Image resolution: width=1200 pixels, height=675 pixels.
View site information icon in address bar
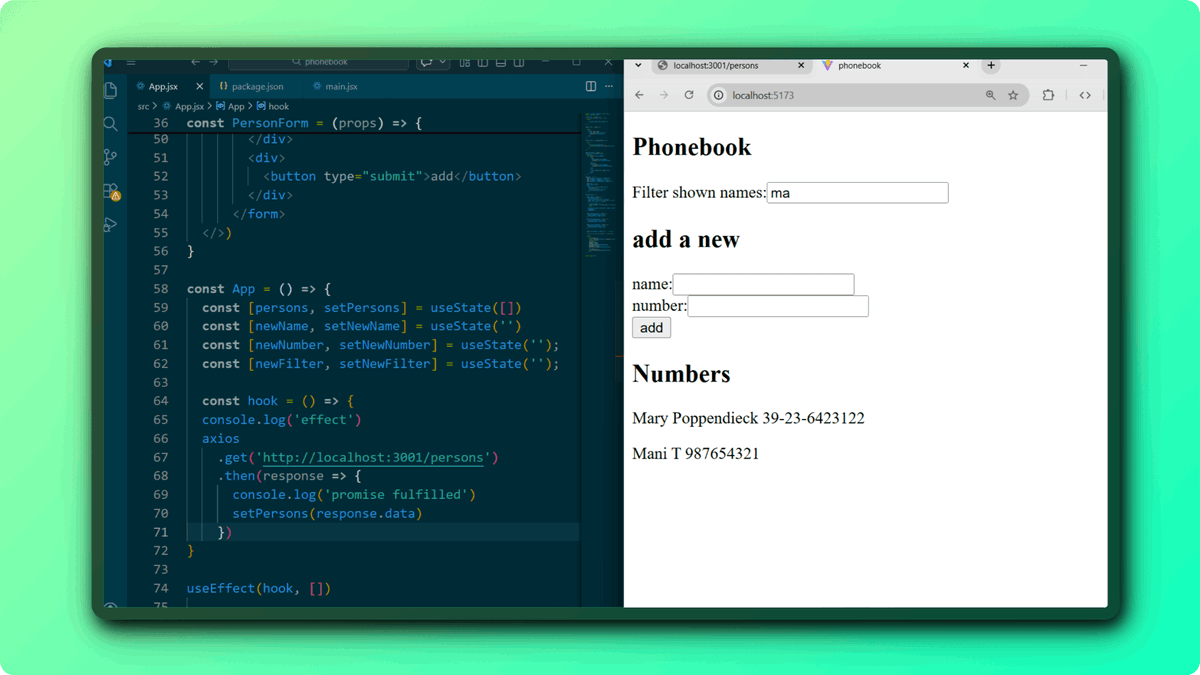coord(718,95)
